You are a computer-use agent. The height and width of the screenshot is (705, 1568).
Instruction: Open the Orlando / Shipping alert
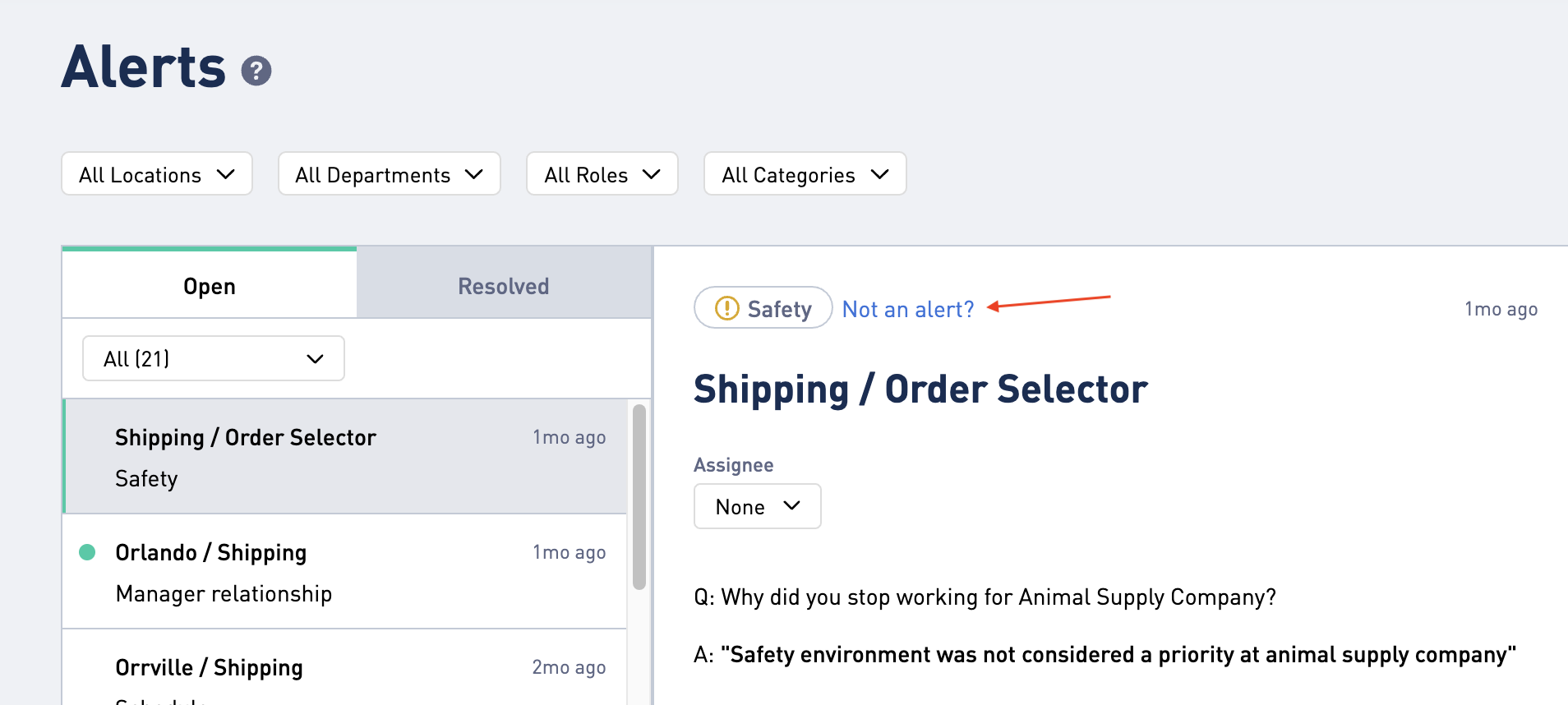pos(345,572)
